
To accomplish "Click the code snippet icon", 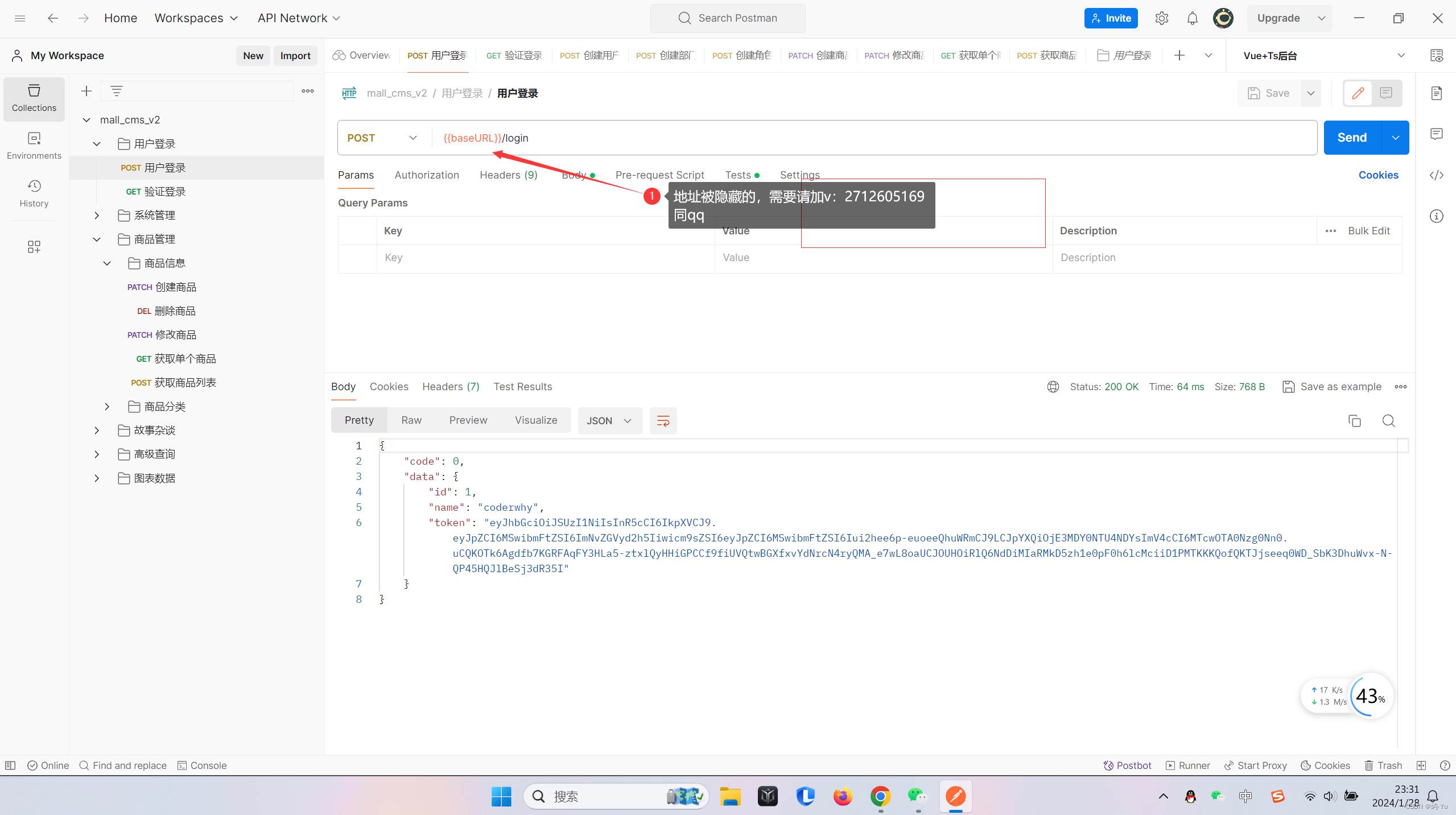I will pos(1436,175).
